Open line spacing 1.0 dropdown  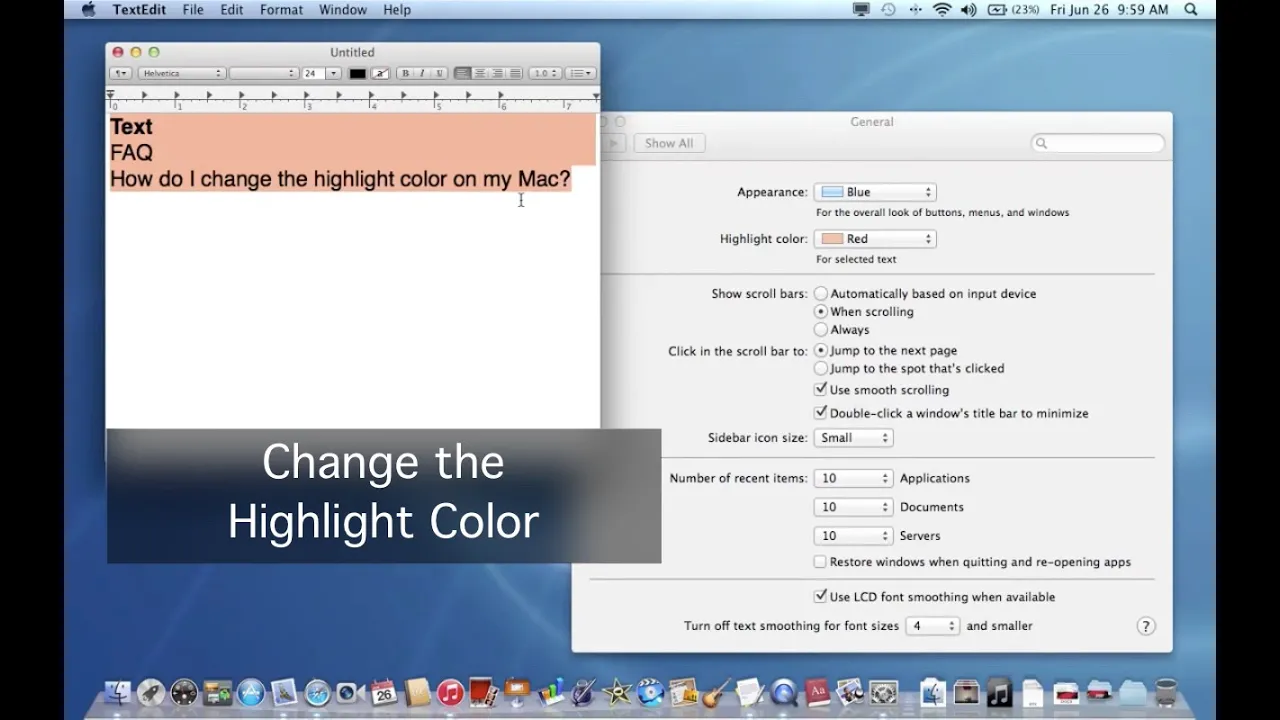point(544,73)
